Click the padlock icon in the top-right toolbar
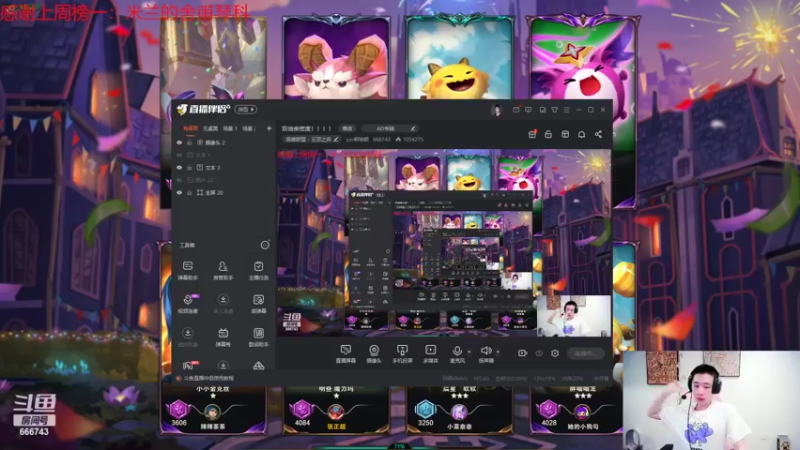 point(548,134)
